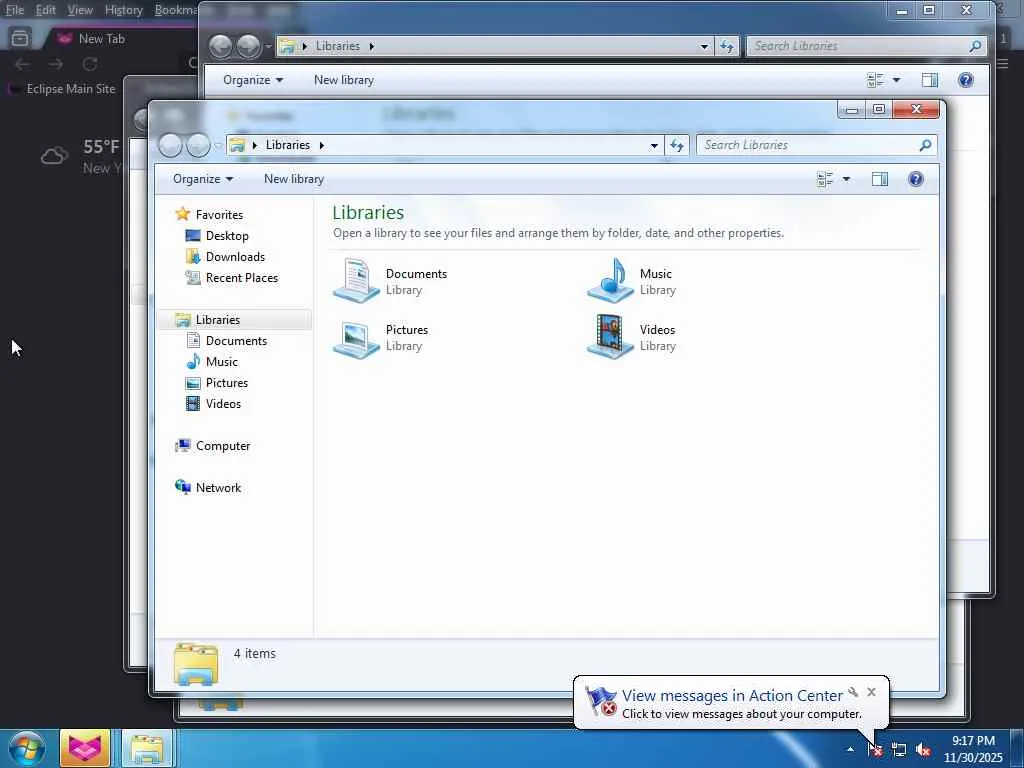Click wrench icon in Action Center balloon

coord(853,692)
